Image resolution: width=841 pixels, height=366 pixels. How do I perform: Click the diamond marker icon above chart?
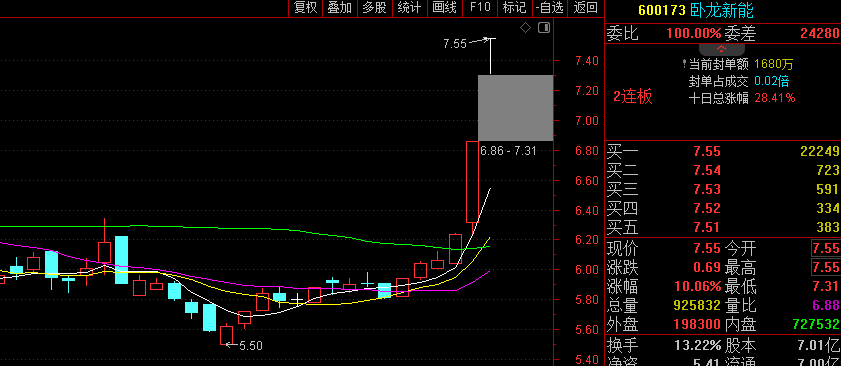click(526, 28)
